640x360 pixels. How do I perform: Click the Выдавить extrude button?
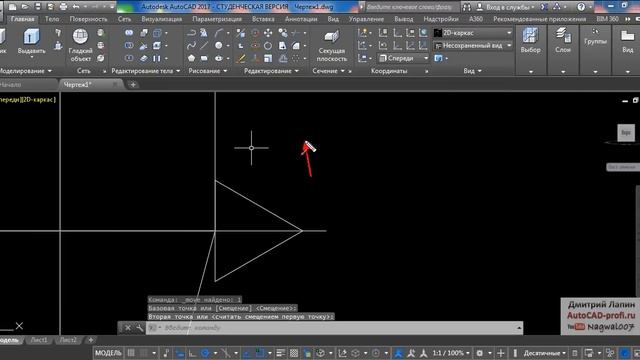(31, 42)
